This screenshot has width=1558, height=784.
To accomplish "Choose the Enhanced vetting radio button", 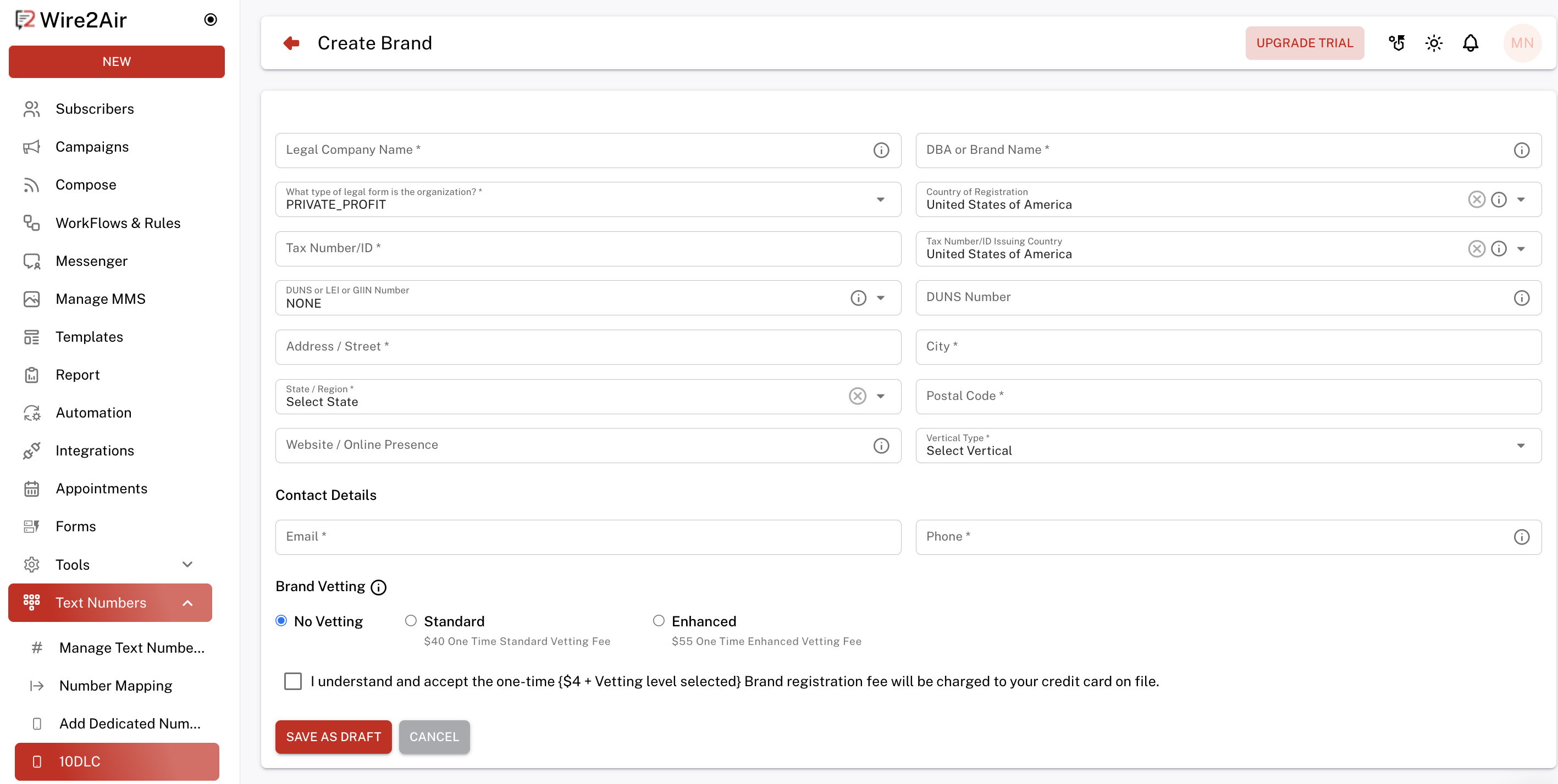I will click(x=659, y=621).
